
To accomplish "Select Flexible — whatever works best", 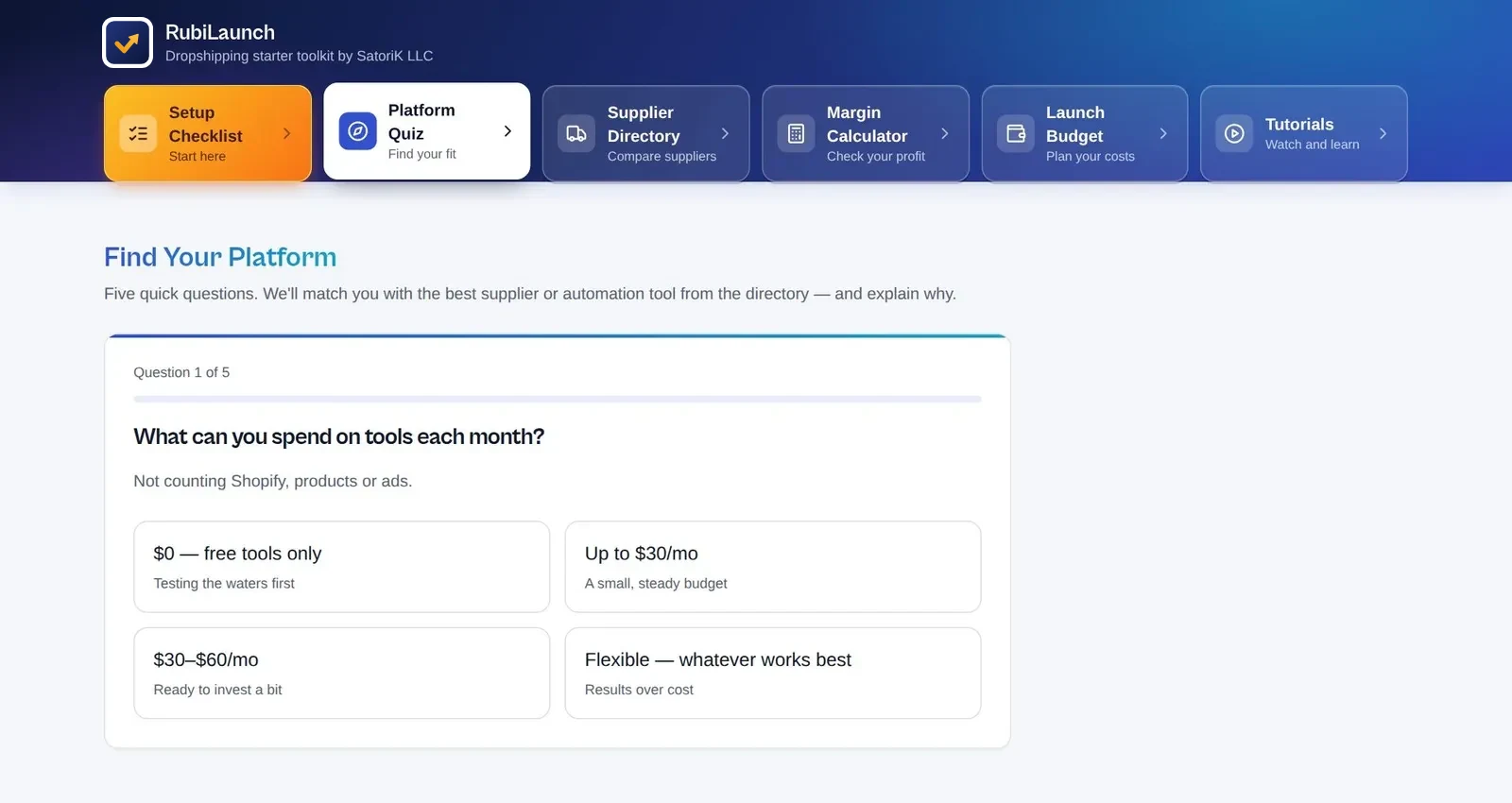I will (773, 673).
